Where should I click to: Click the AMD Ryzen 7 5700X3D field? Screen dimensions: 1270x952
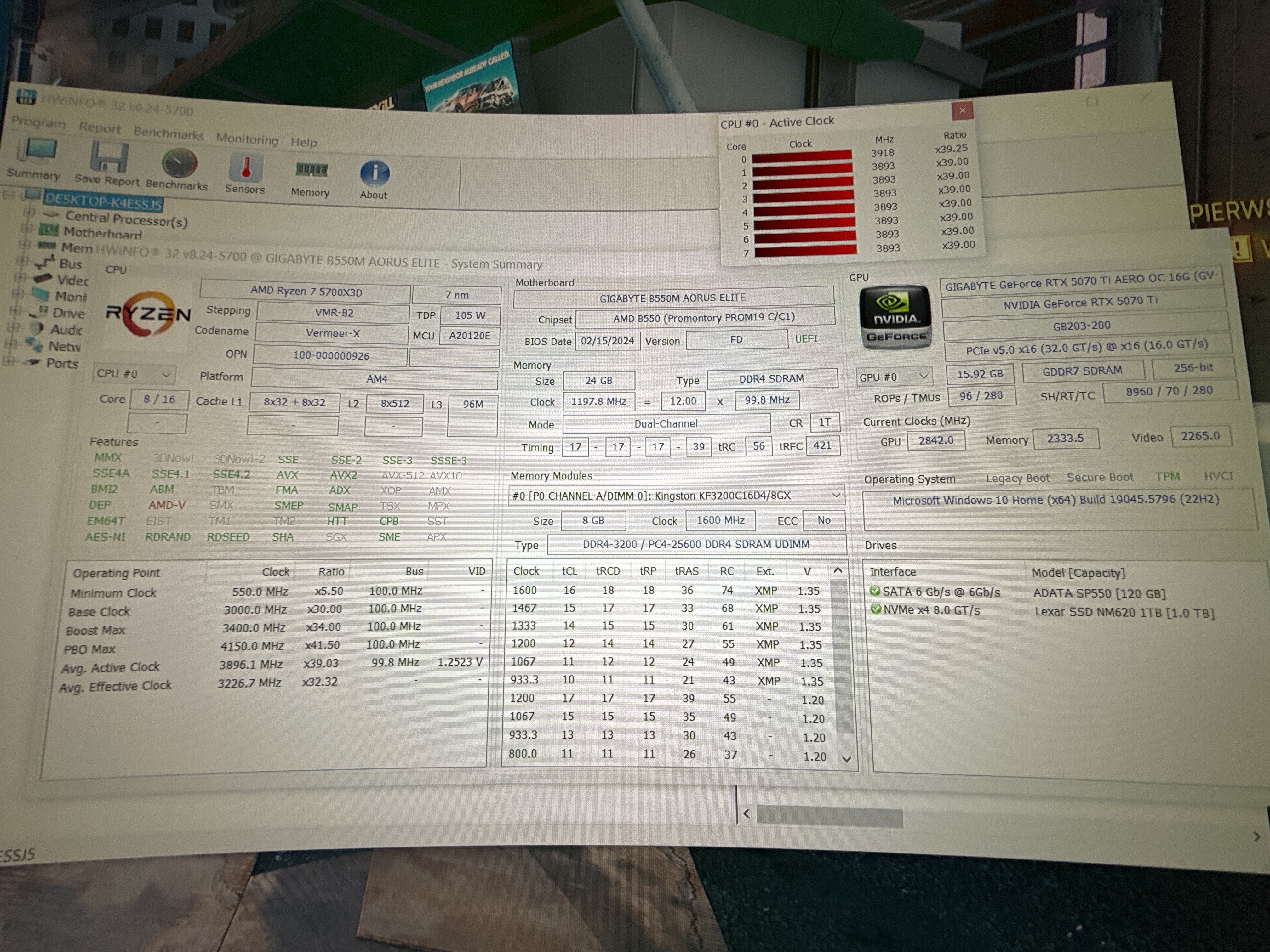coord(306,292)
